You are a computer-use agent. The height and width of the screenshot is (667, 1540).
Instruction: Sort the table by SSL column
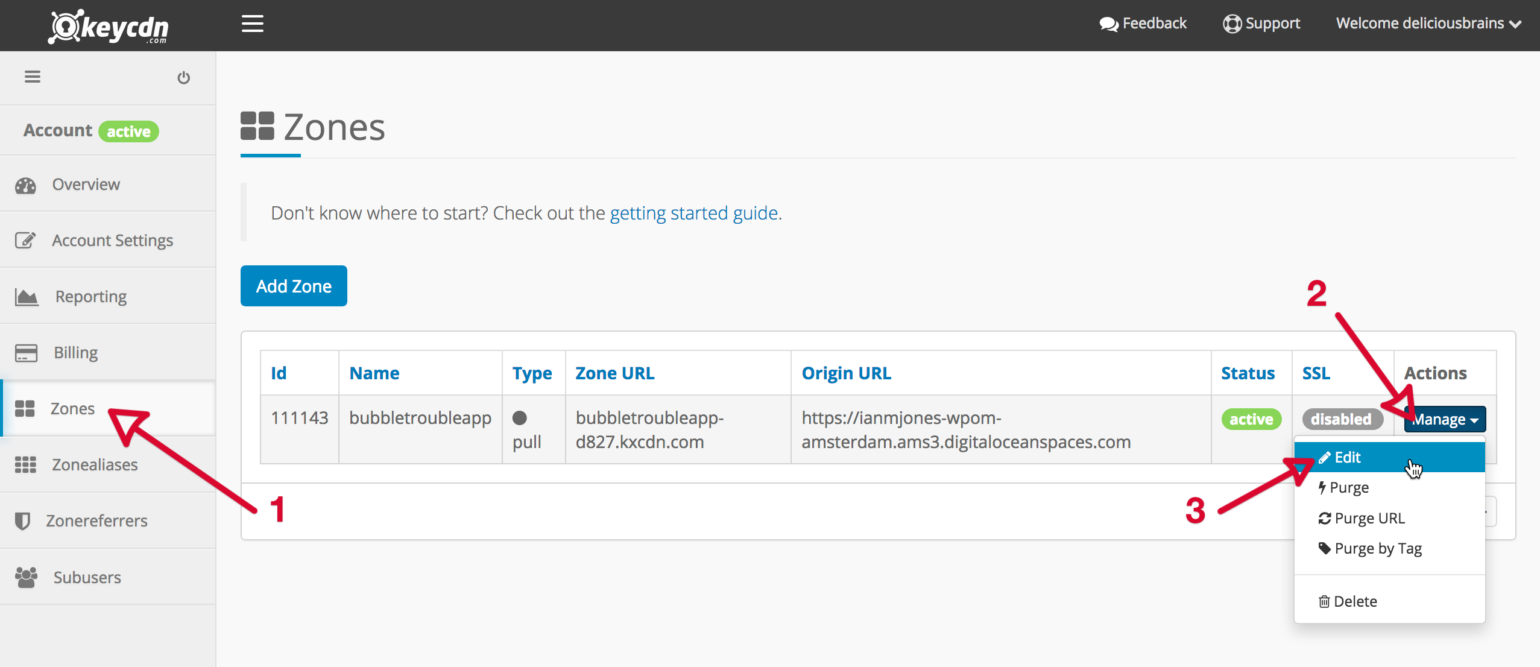click(1316, 373)
